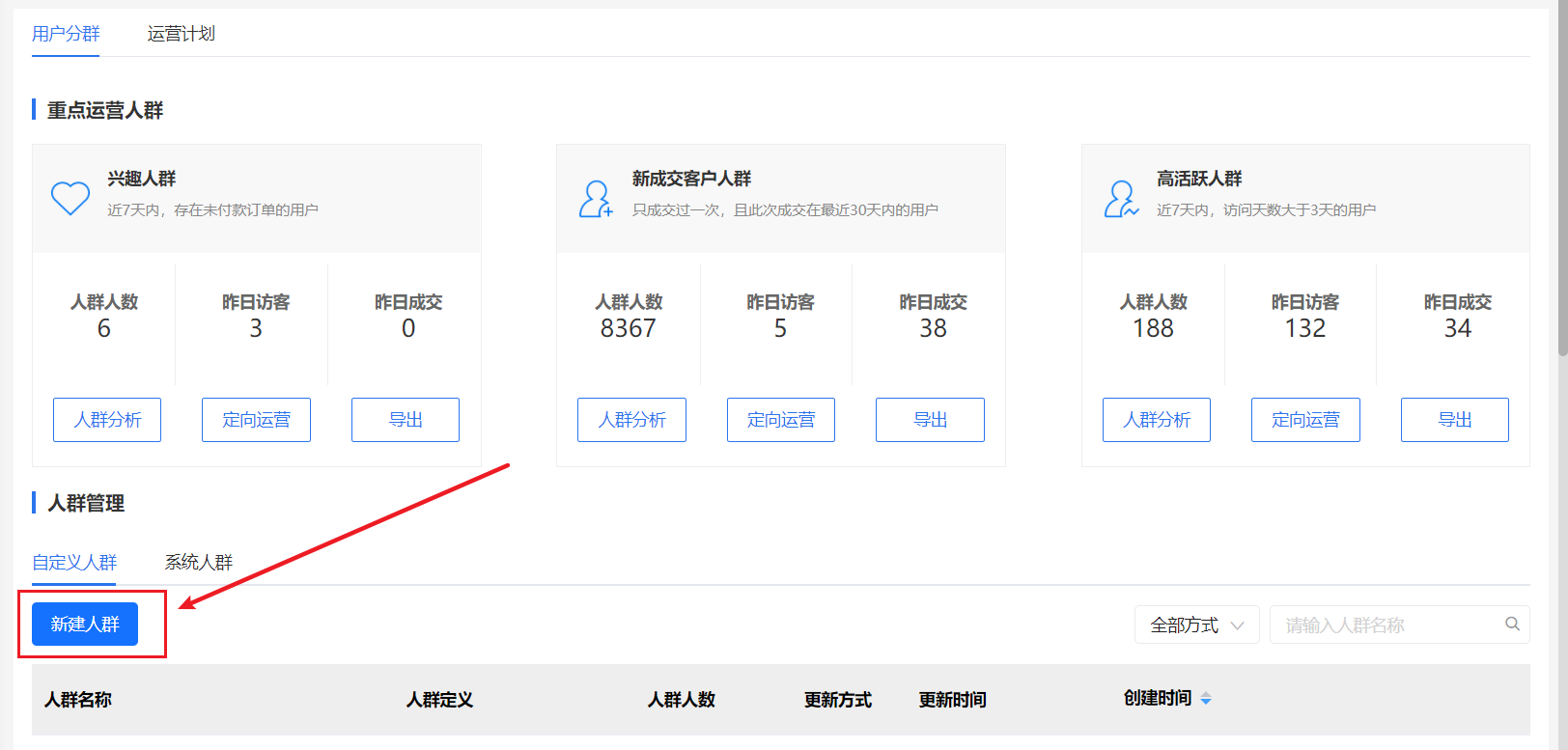The image size is (1568, 750).
Task: Sort by 创建时间 arrow icon
Action: tap(1206, 699)
